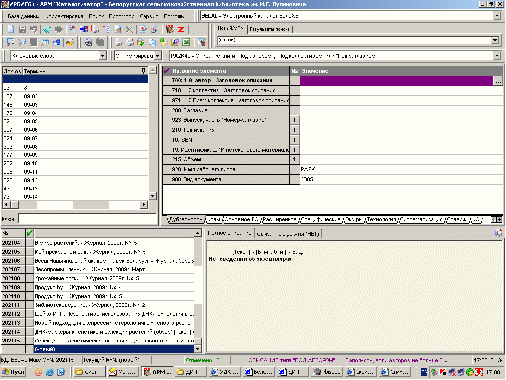Viewport: 506px width, 380px height.
Task: Click the last icon in the second toolbar row
Action: click(x=201, y=42)
